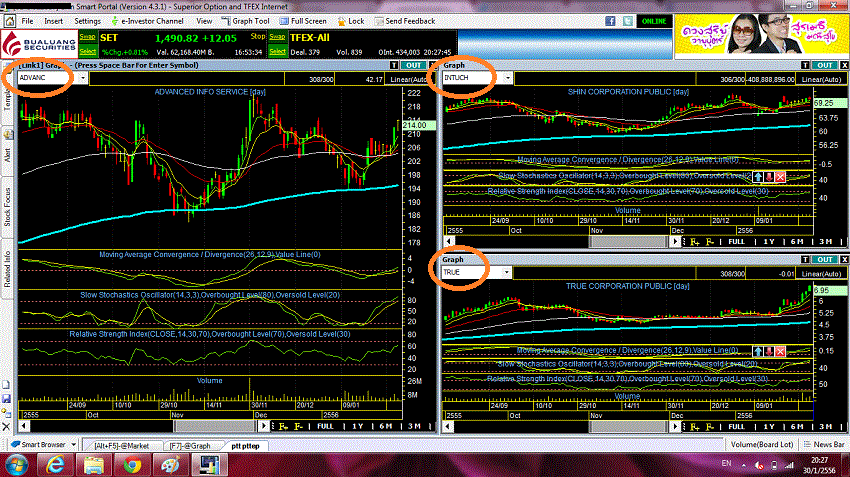Viewport: 850px width, 477px height.
Task: Set TRUE graph range to 3M
Action: 825,427
